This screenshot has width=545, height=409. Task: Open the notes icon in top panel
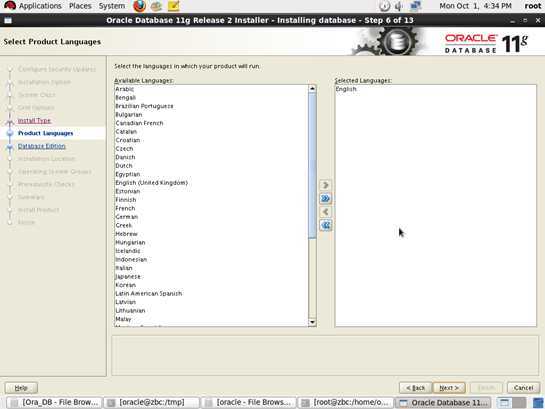[x=173, y=6]
